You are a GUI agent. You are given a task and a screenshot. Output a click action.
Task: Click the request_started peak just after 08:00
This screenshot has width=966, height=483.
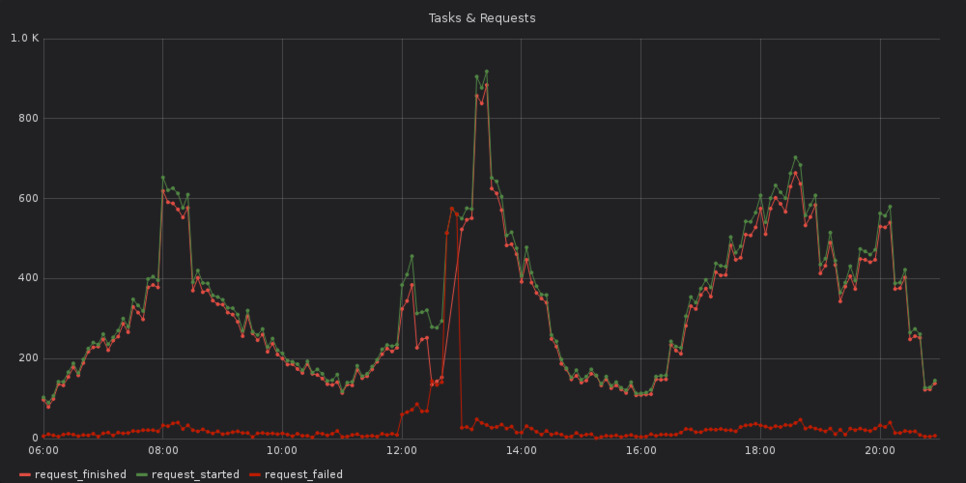pos(163,178)
